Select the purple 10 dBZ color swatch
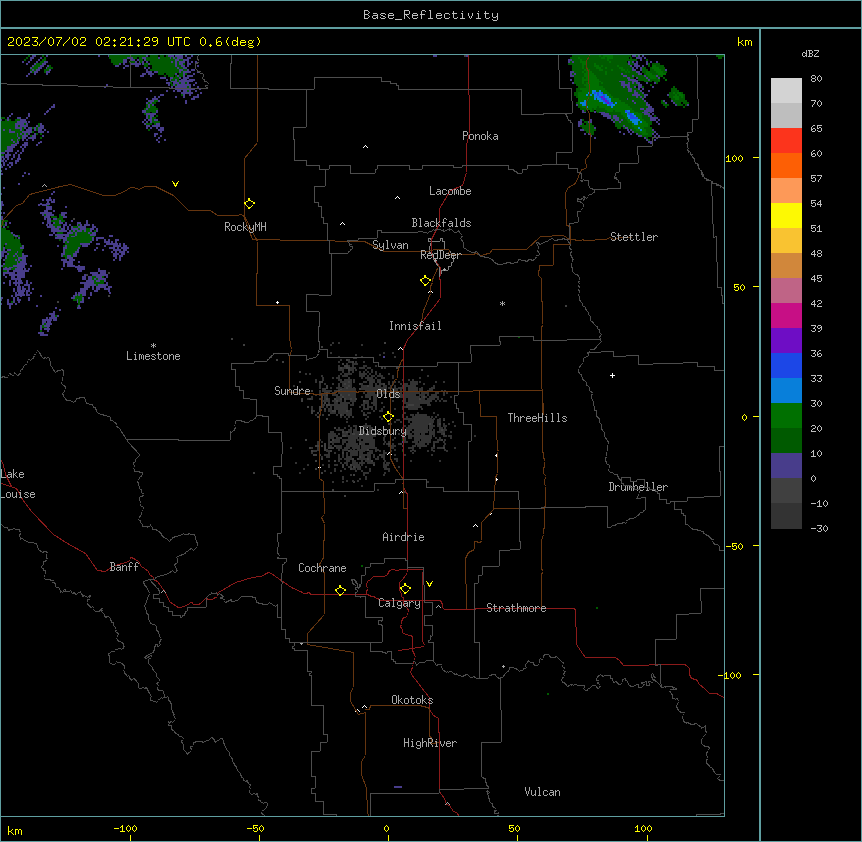The width and height of the screenshot is (862, 842). click(786, 466)
